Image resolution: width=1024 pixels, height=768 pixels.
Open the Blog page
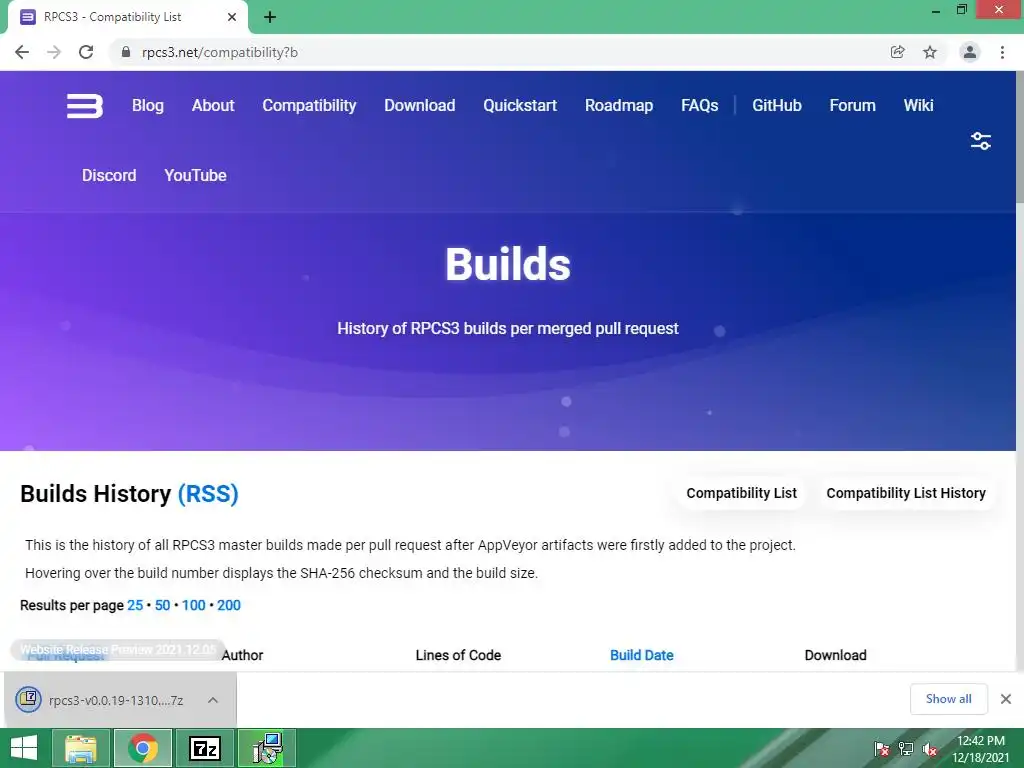pos(148,105)
